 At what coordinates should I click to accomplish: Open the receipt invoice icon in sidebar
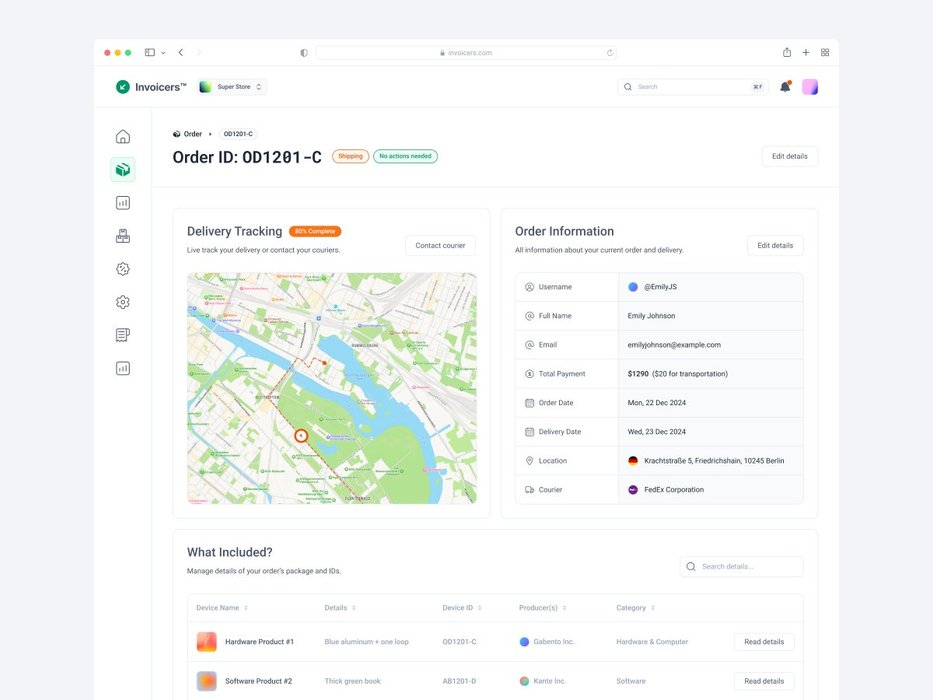(123, 335)
